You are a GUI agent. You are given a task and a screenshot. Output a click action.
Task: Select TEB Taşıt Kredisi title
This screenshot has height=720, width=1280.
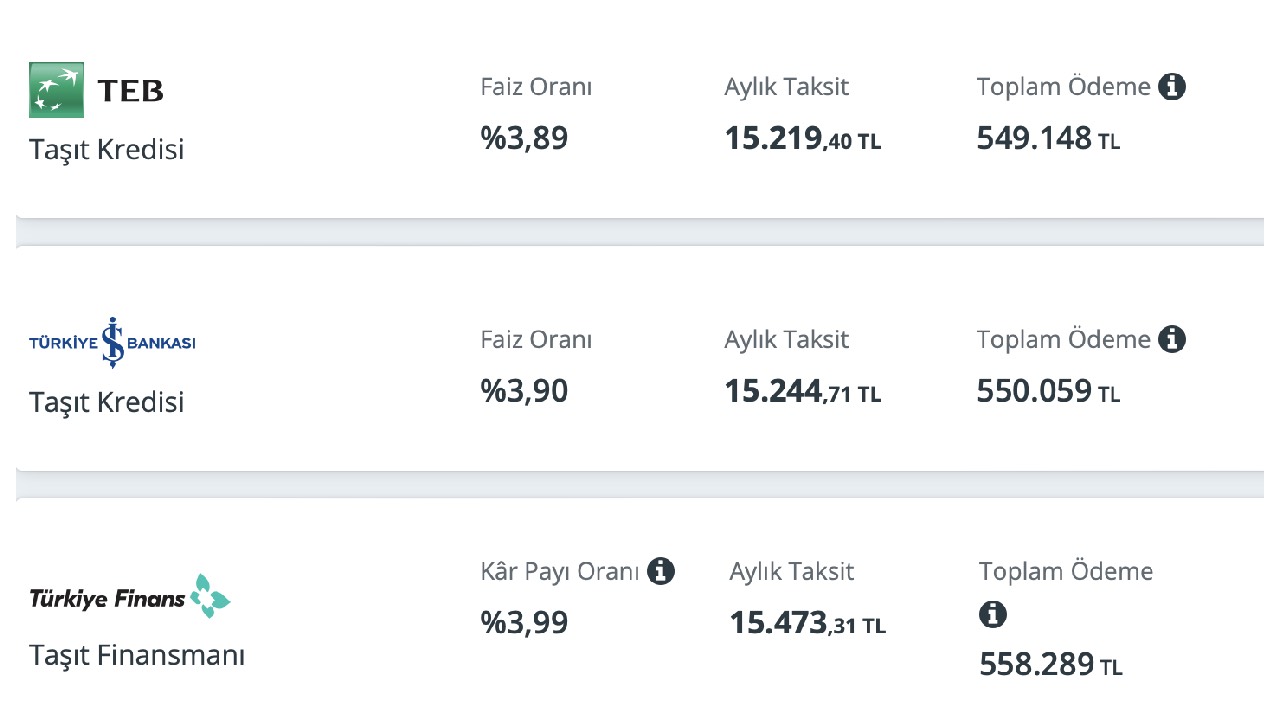pos(107,150)
